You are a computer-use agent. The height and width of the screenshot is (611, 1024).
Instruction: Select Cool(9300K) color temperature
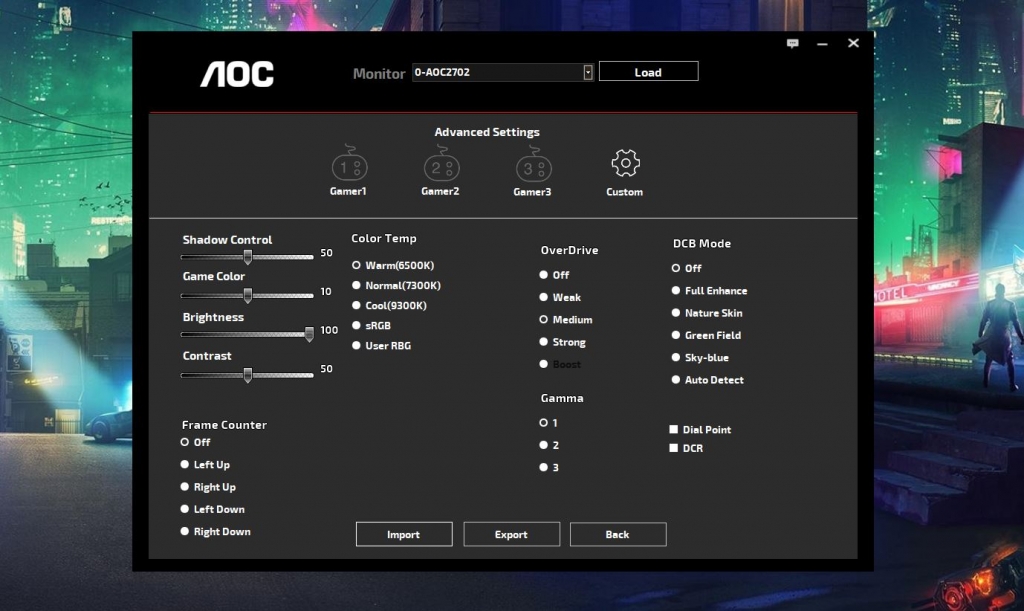[x=356, y=306]
